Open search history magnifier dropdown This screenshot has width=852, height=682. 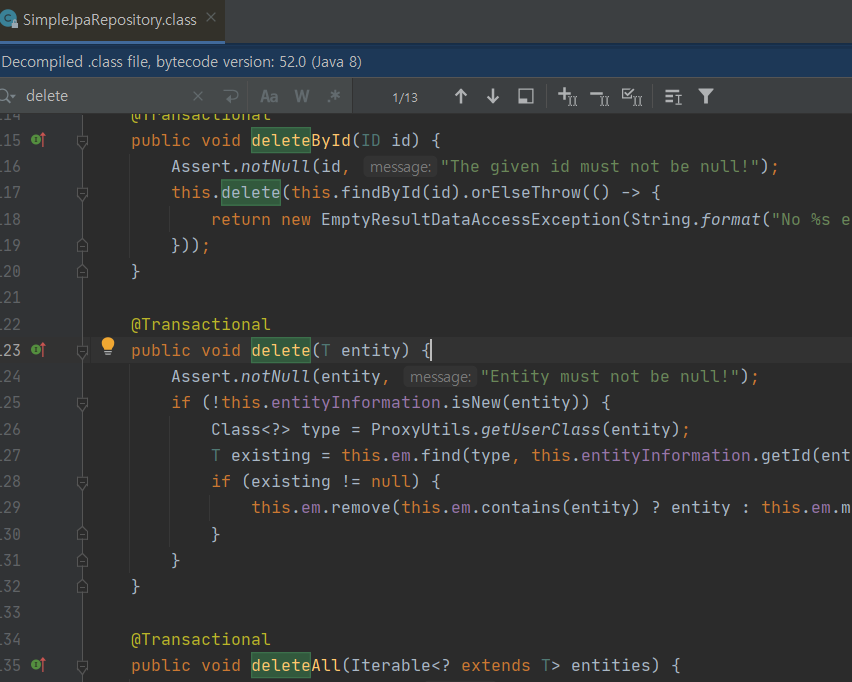point(8,96)
